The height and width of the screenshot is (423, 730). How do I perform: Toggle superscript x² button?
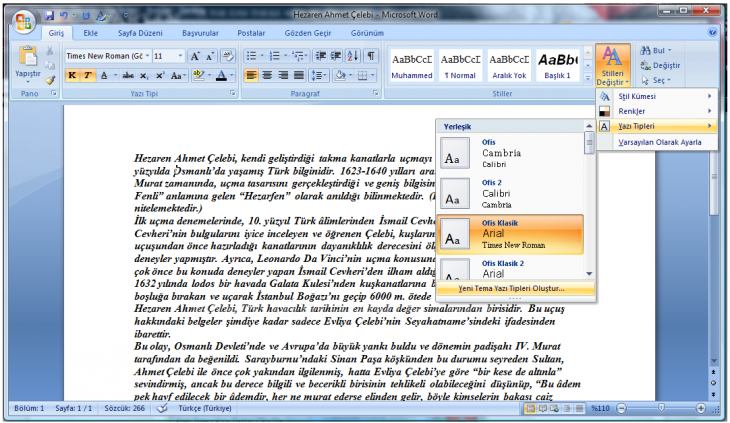[160, 75]
